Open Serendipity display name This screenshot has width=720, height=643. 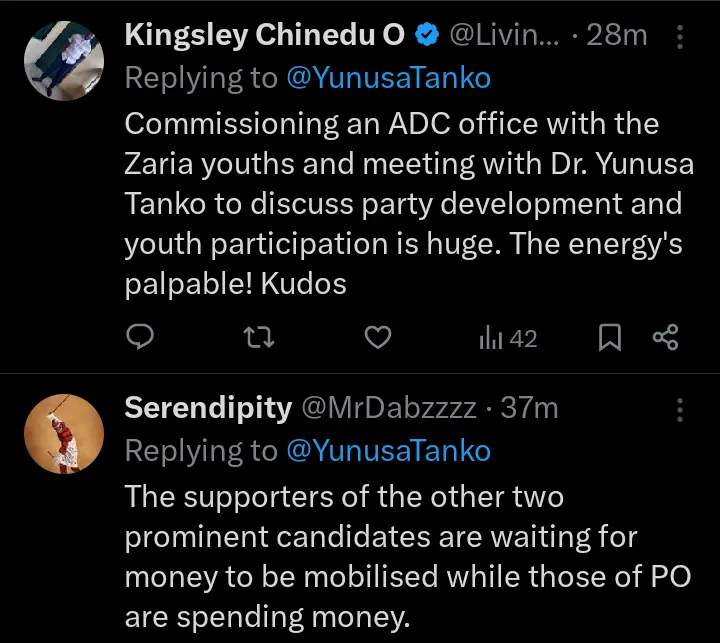[x=208, y=408]
